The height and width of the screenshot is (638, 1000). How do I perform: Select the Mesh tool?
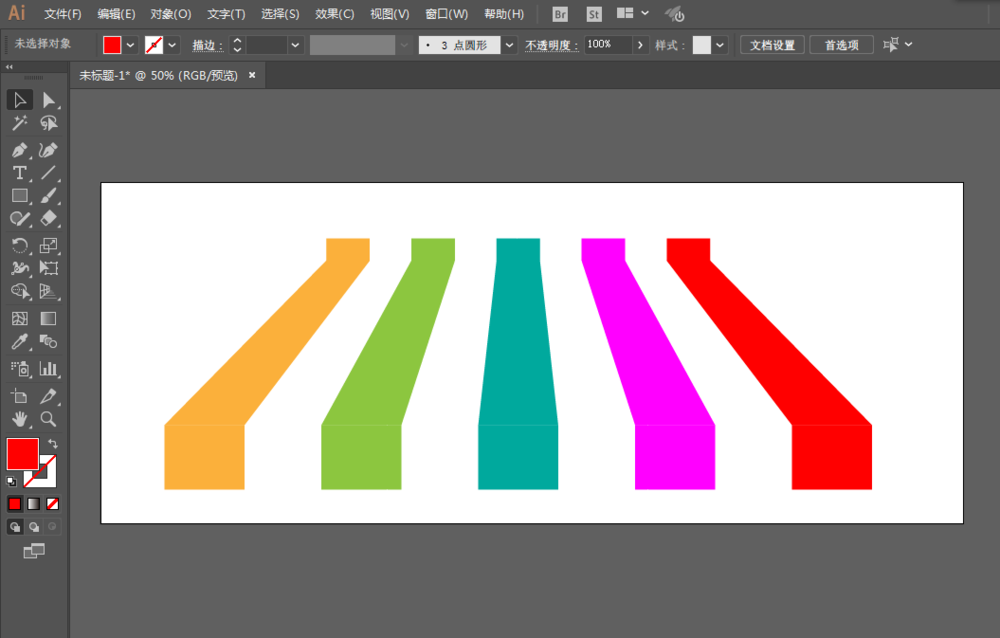pyautogui.click(x=20, y=318)
